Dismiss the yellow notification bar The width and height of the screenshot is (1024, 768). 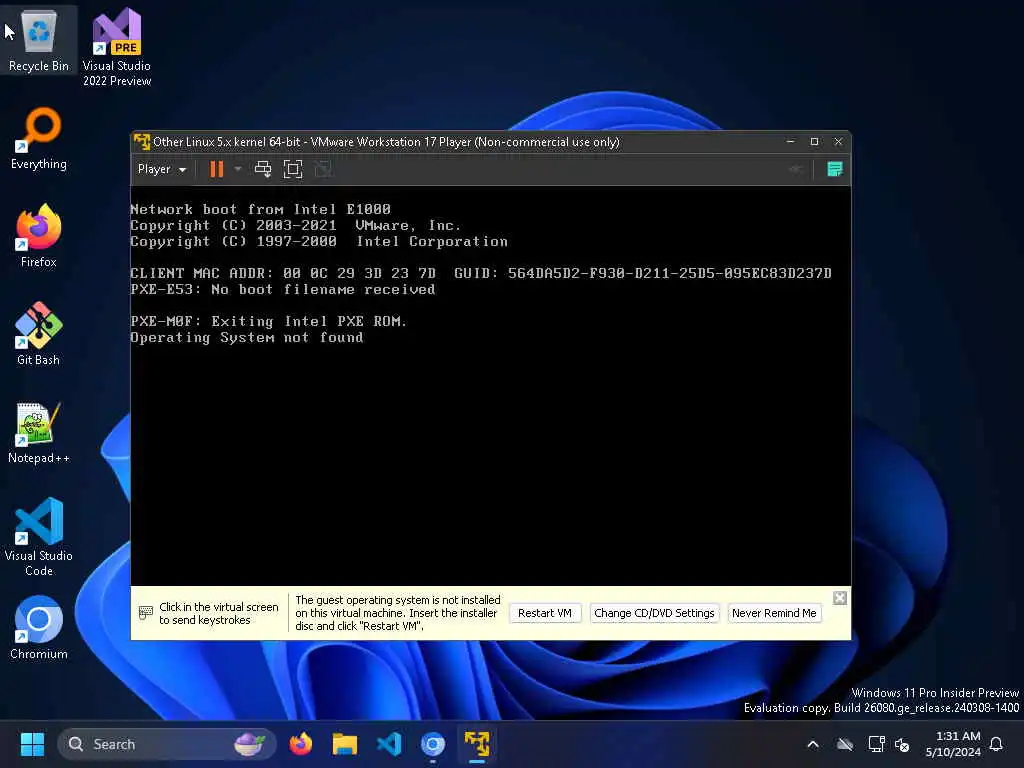(840, 598)
